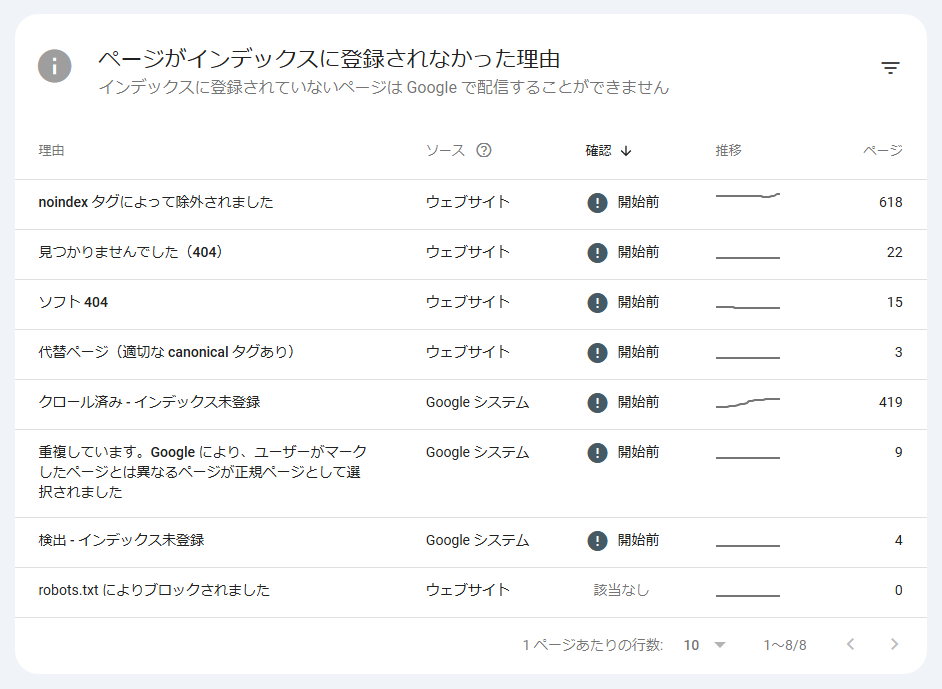Open 代替ページ canonical reason row
Screen dimensions: 942x689
167,351
